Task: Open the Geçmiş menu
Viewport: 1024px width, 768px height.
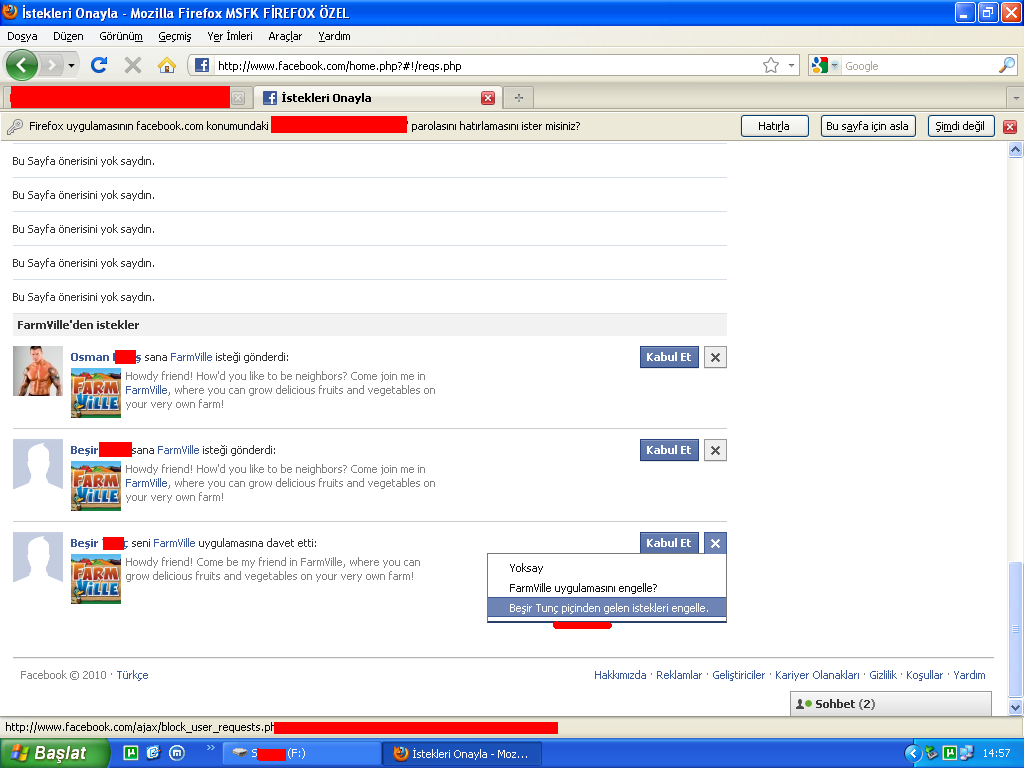Action: (175, 36)
